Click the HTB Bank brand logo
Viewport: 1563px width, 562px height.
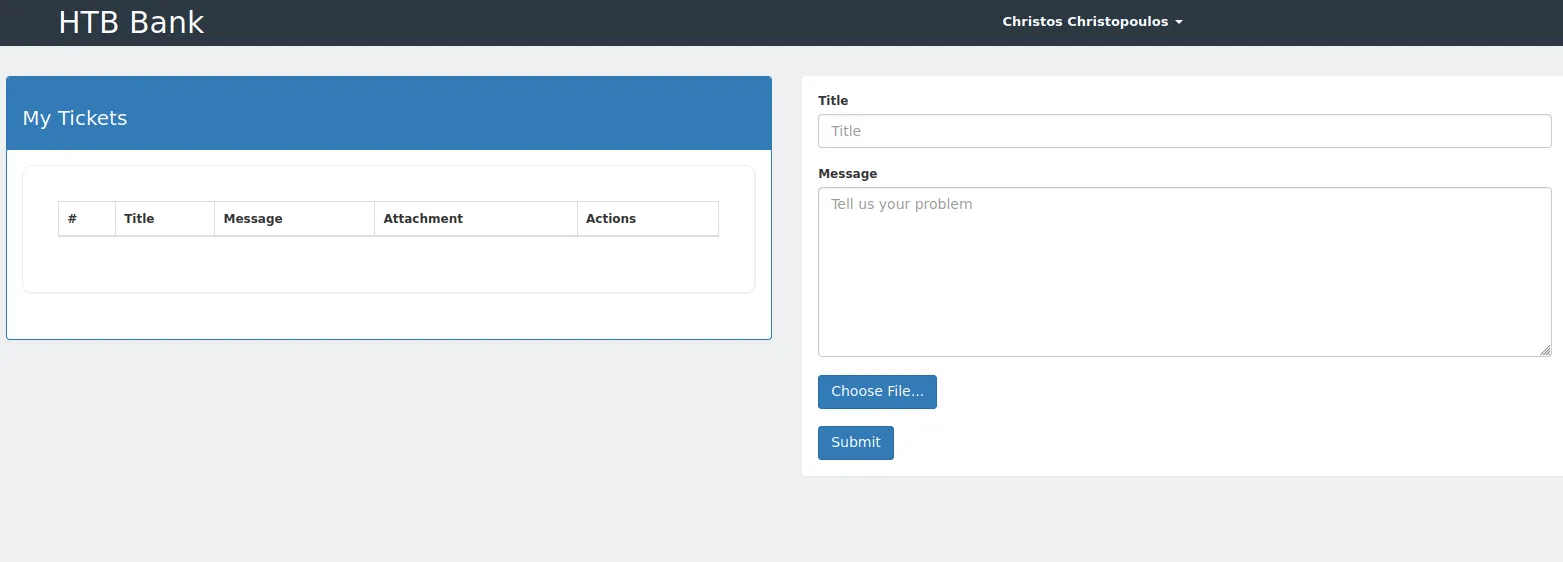(131, 22)
